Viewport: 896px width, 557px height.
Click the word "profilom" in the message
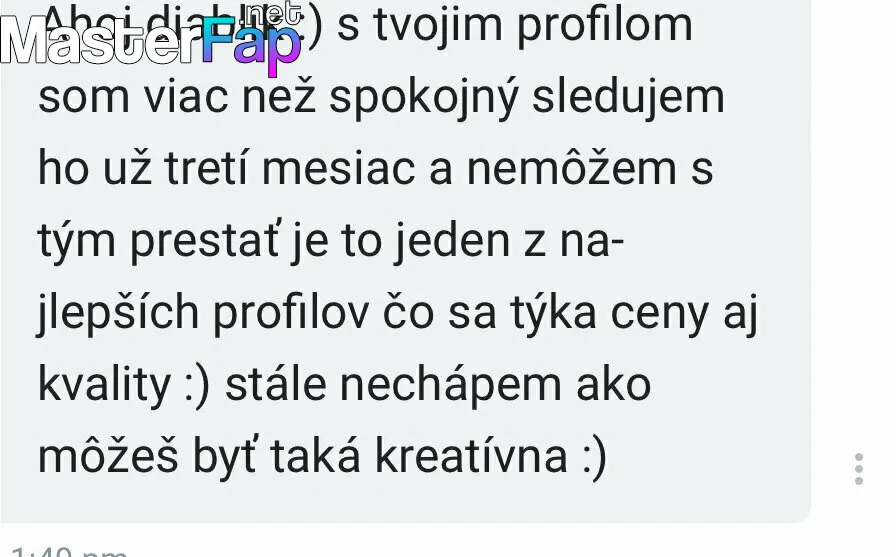pyautogui.click(x=604, y=27)
